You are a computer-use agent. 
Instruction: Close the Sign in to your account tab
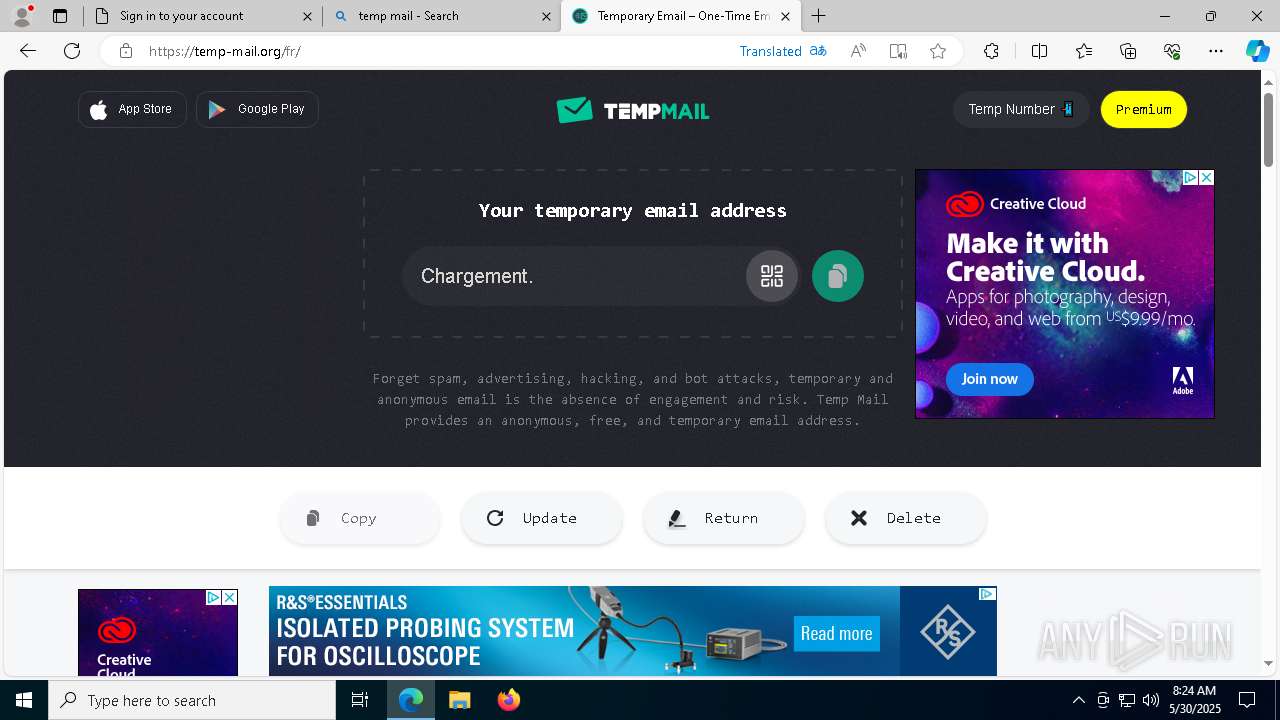[x=307, y=16]
